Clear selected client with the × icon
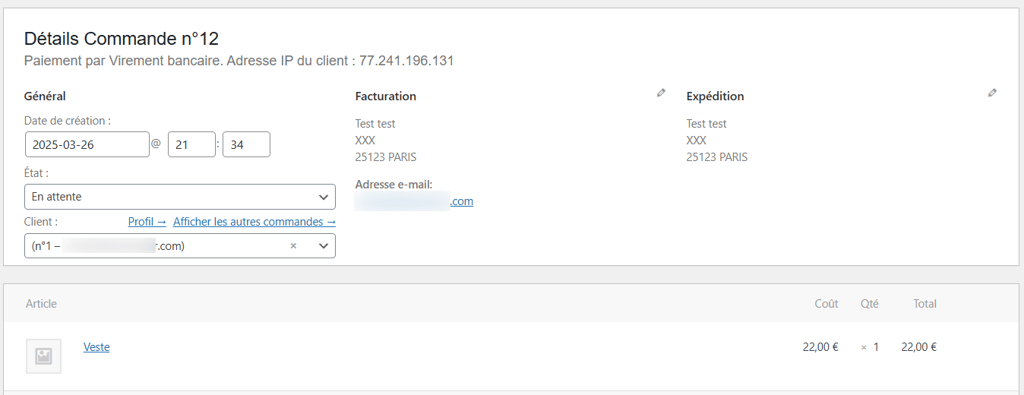This screenshot has width=1024, height=395. pyautogui.click(x=293, y=246)
